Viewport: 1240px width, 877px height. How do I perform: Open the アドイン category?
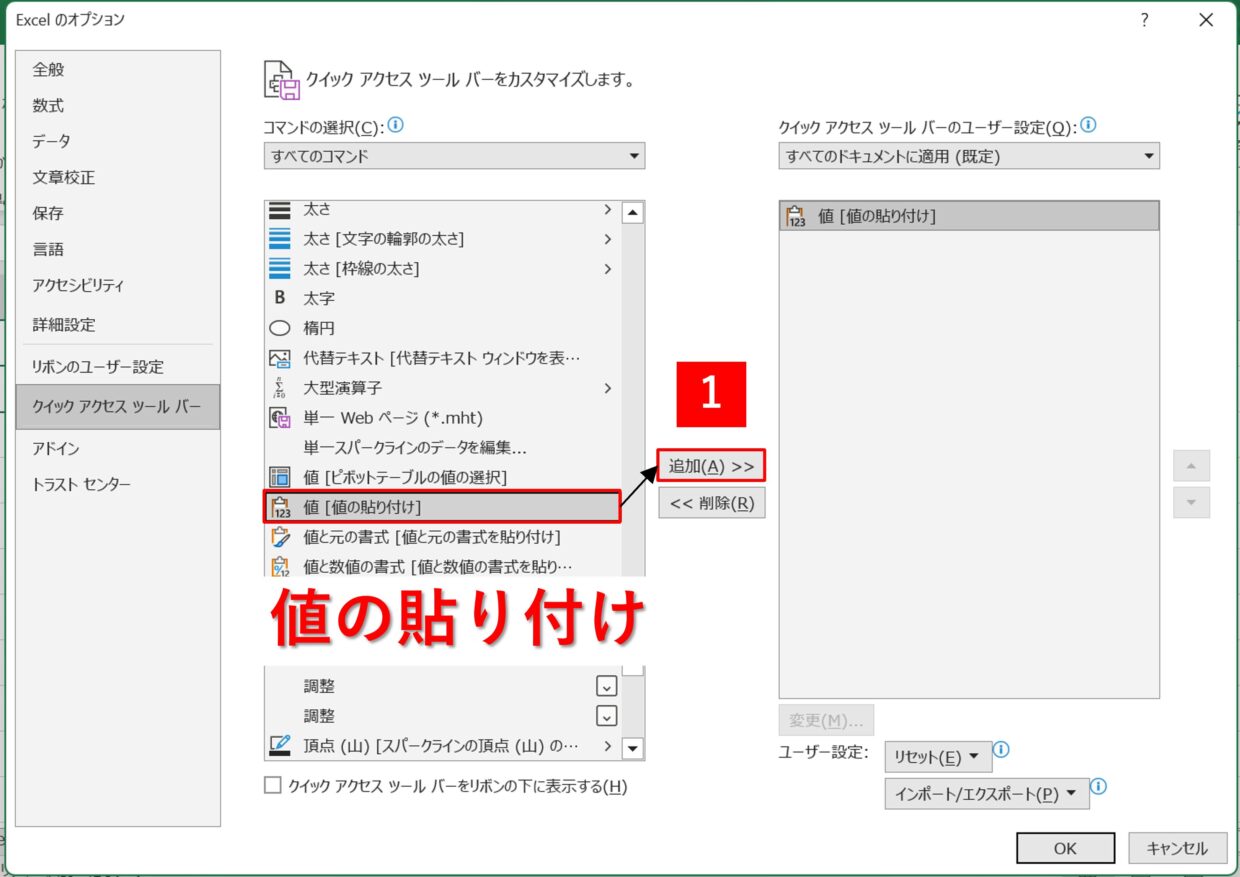click(118, 449)
